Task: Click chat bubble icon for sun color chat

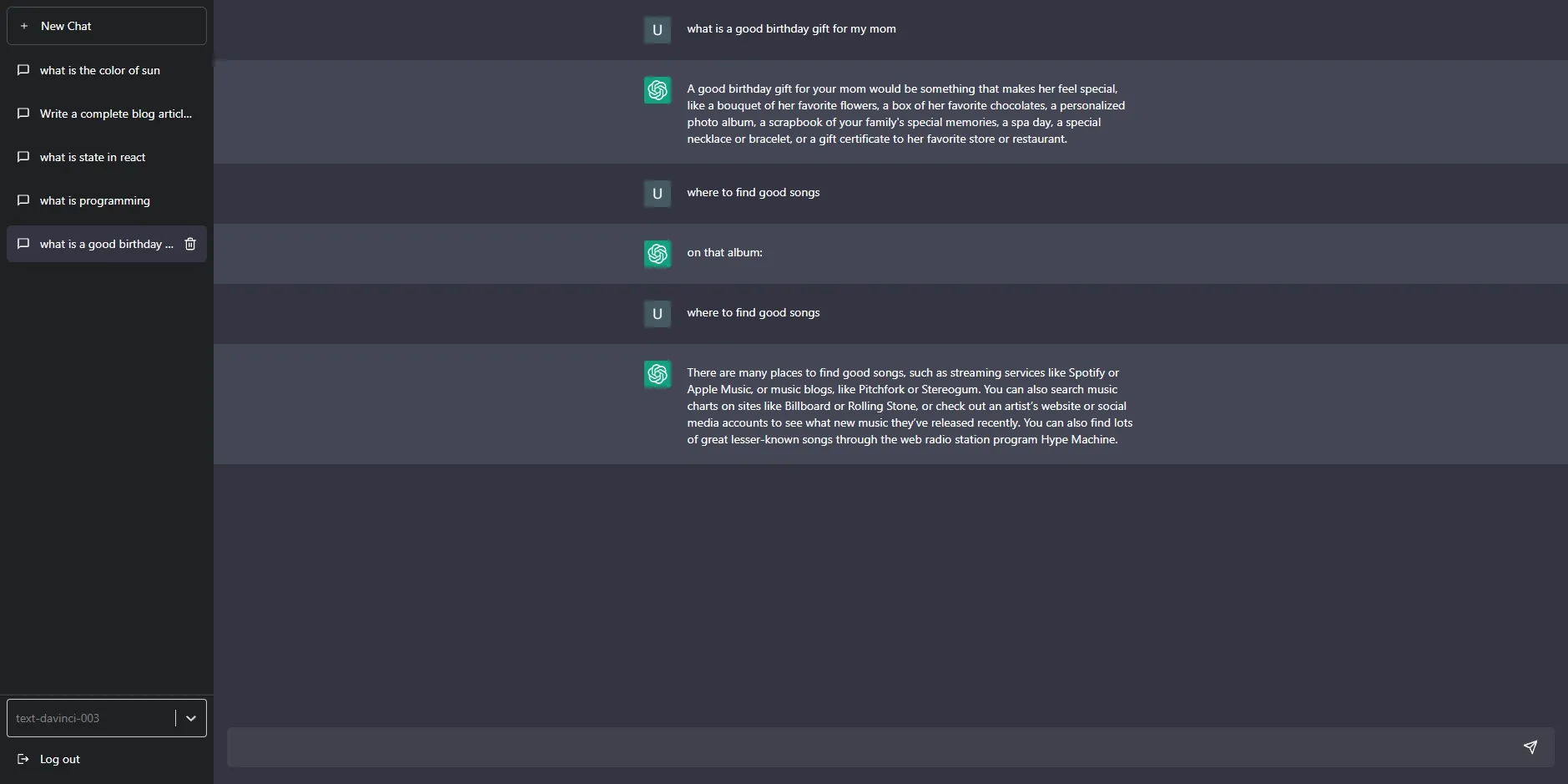Action: coord(23,70)
